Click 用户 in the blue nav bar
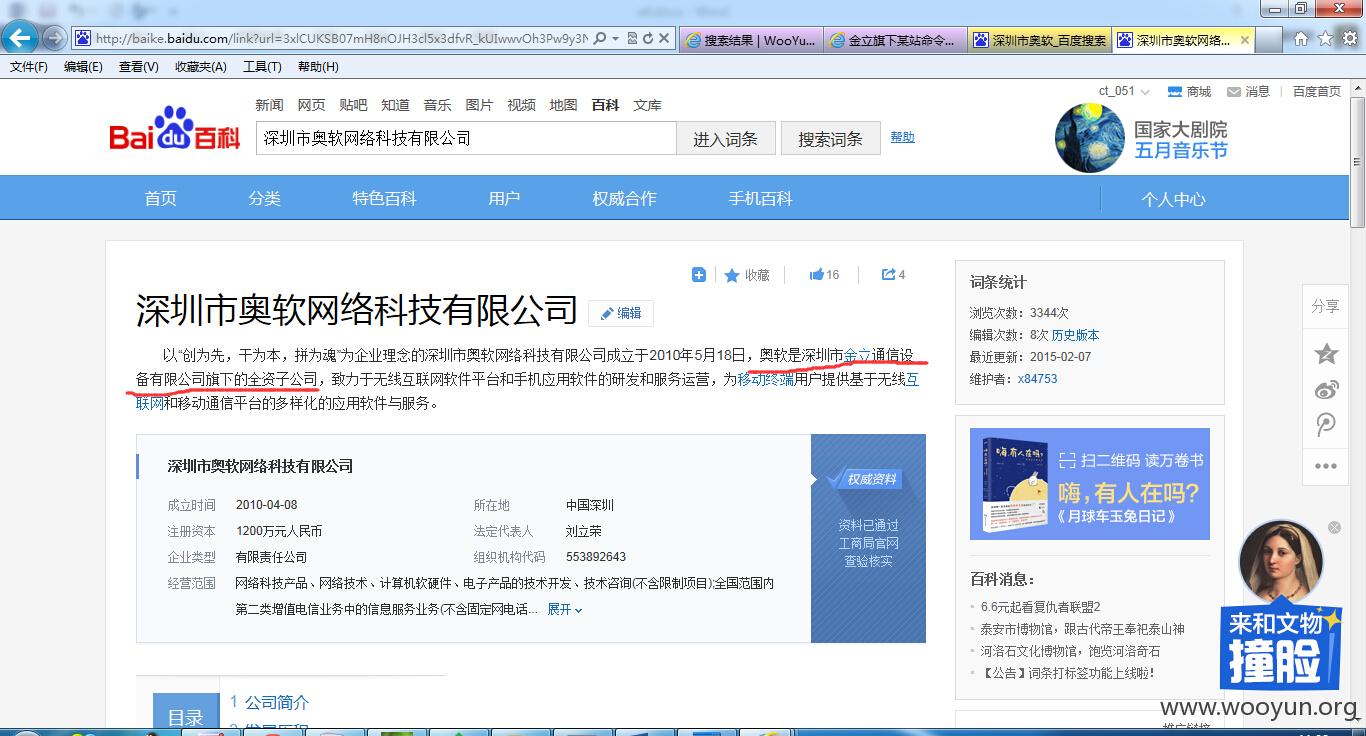The image size is (1366, 736). (504, 198)
